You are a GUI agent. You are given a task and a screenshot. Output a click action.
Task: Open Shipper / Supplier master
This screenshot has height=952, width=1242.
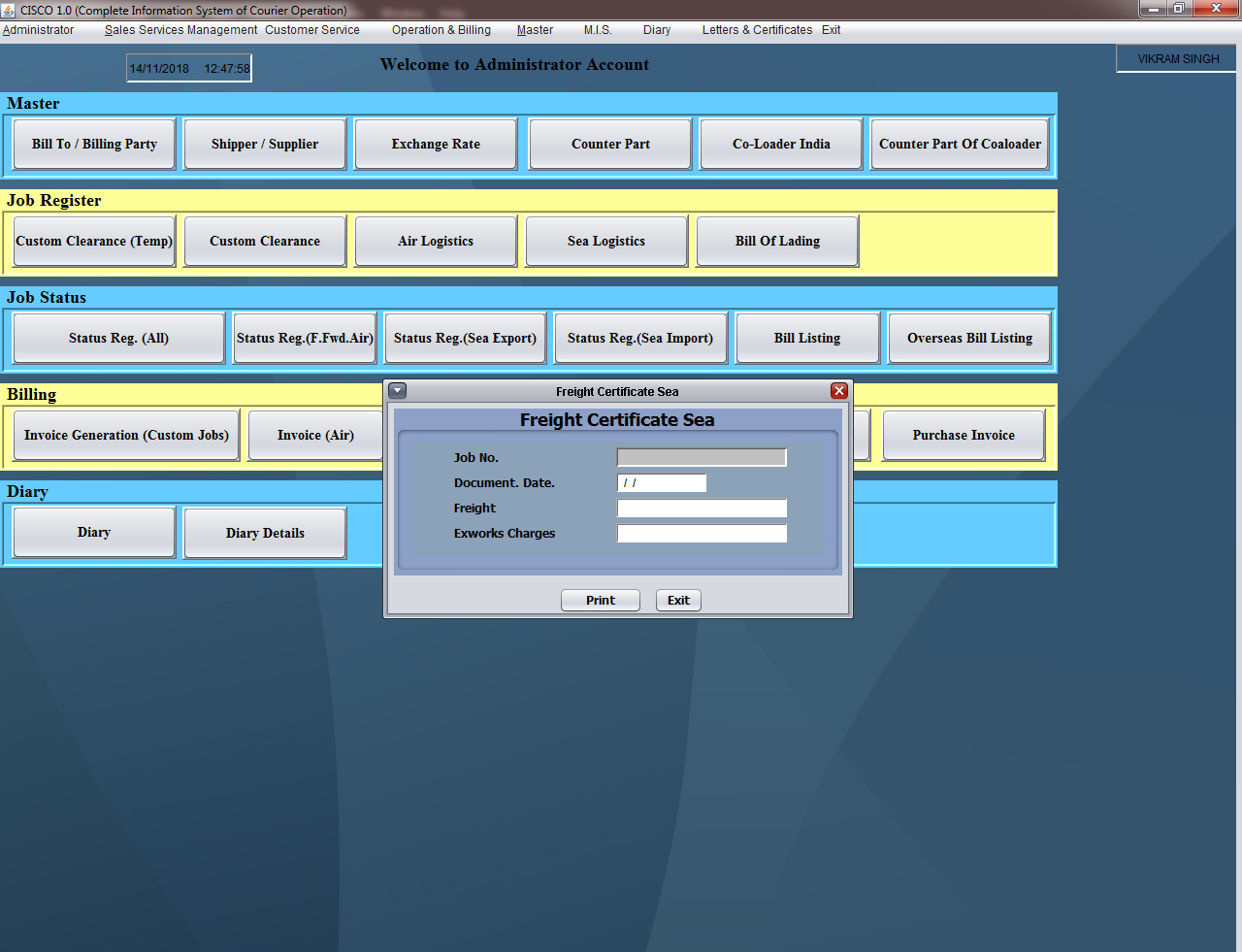tap(265, 144)
